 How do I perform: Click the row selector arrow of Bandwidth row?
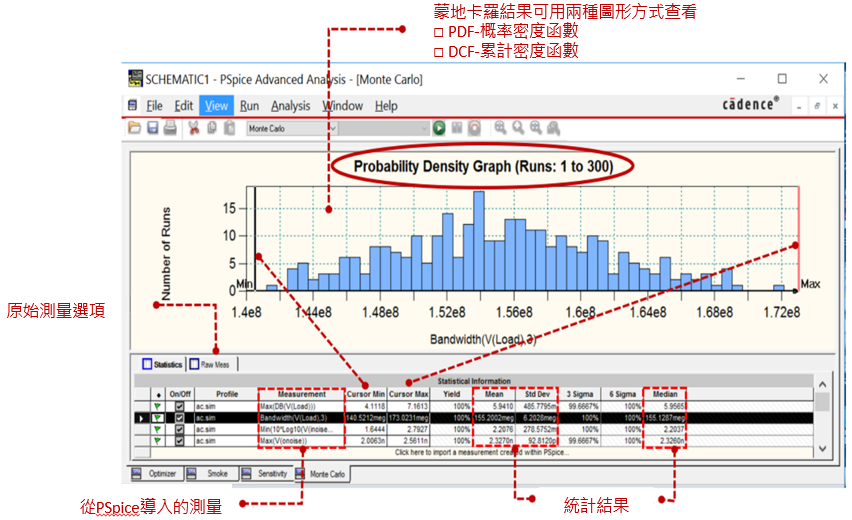pos(142,418)
